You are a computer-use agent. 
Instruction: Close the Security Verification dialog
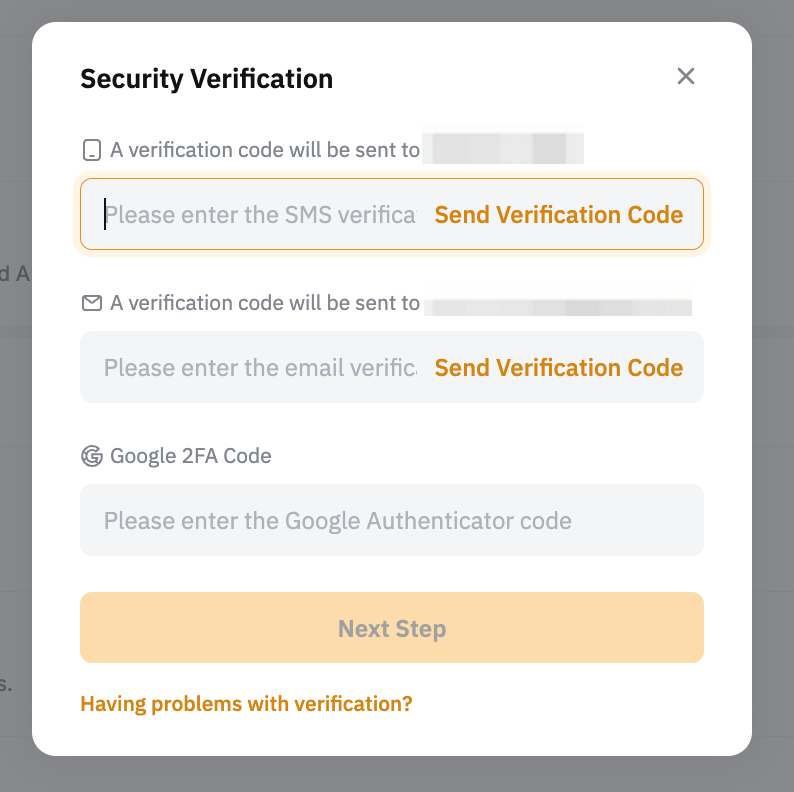point(685,76)
